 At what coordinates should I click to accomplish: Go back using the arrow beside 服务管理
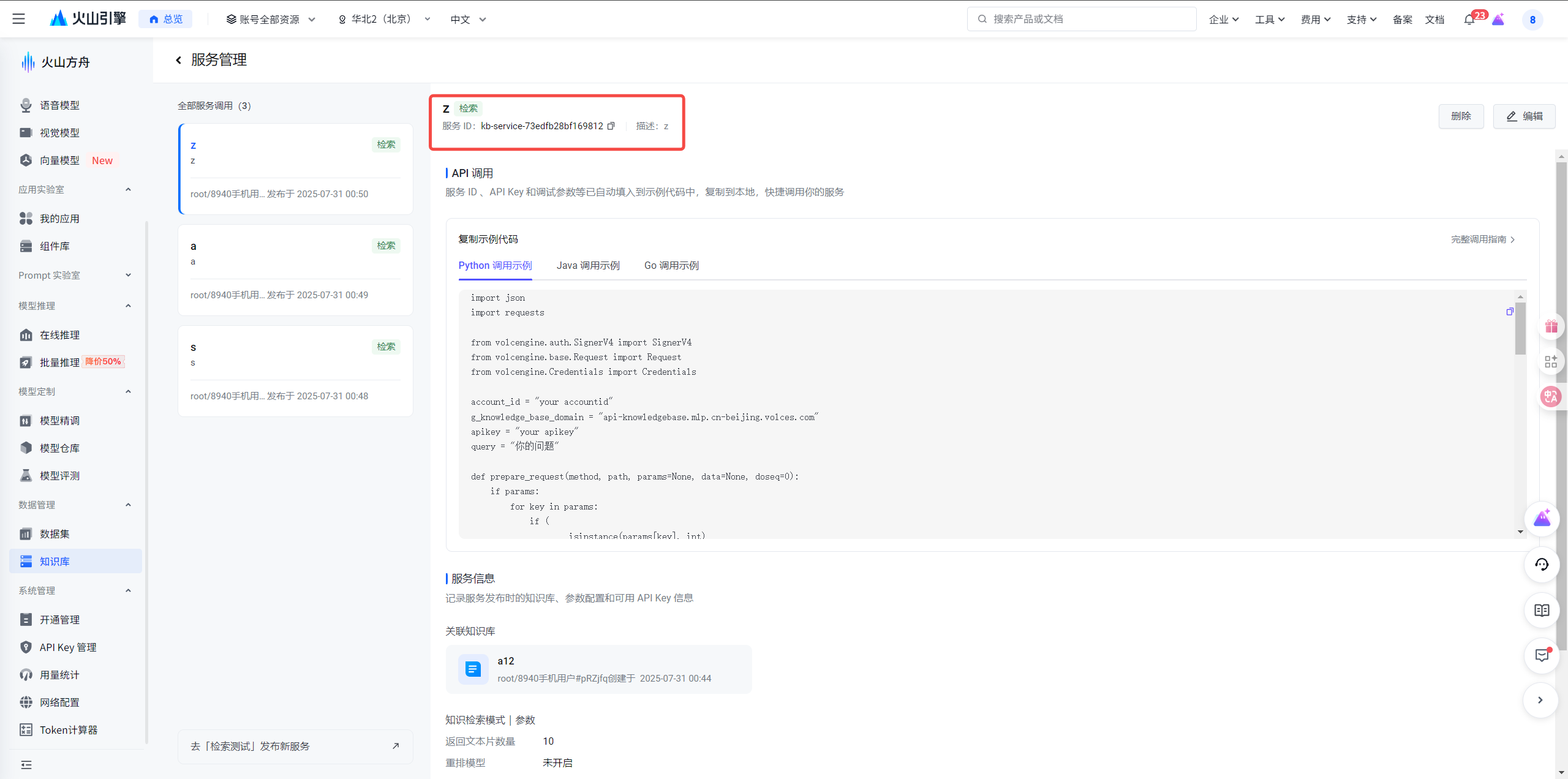point(178,60)
